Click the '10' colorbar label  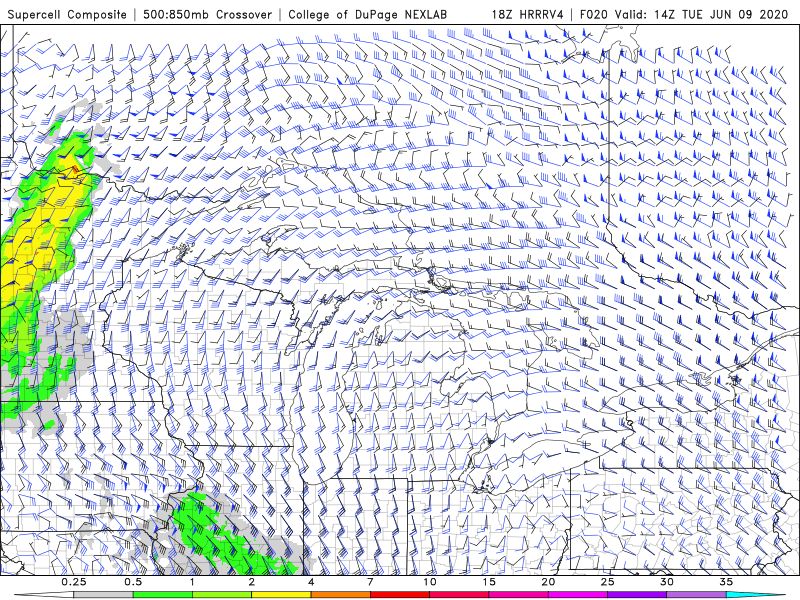pos(430,582)
